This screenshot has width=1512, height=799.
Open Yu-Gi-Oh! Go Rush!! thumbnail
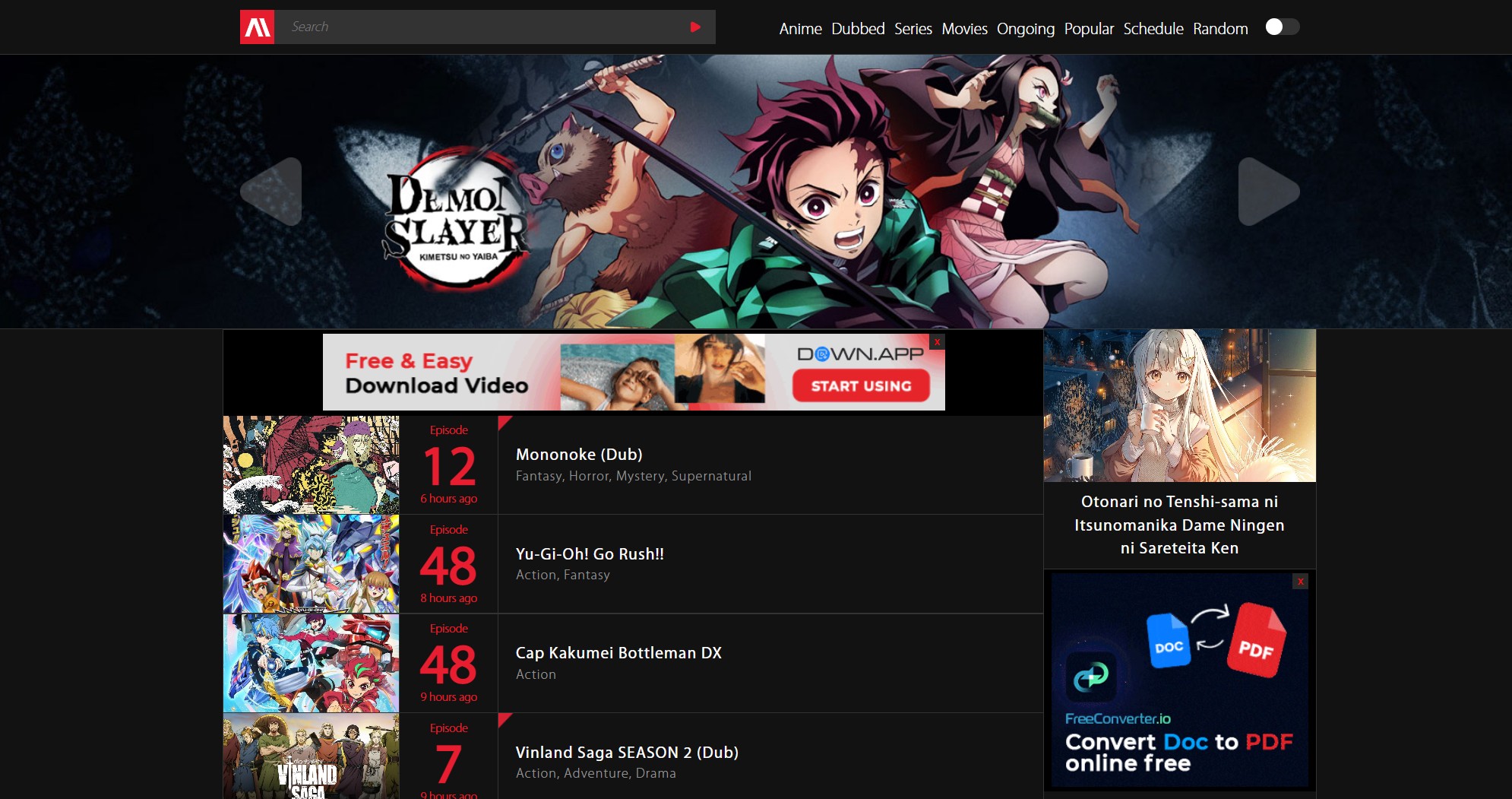[x=311, y=564]
